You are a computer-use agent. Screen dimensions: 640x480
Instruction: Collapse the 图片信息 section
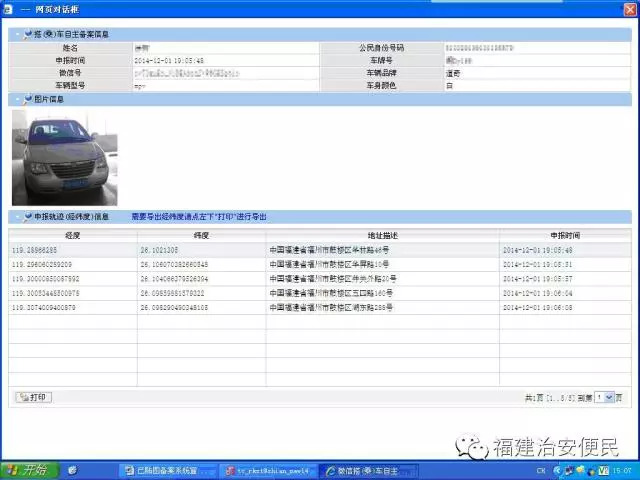click(x=16, y=99)
